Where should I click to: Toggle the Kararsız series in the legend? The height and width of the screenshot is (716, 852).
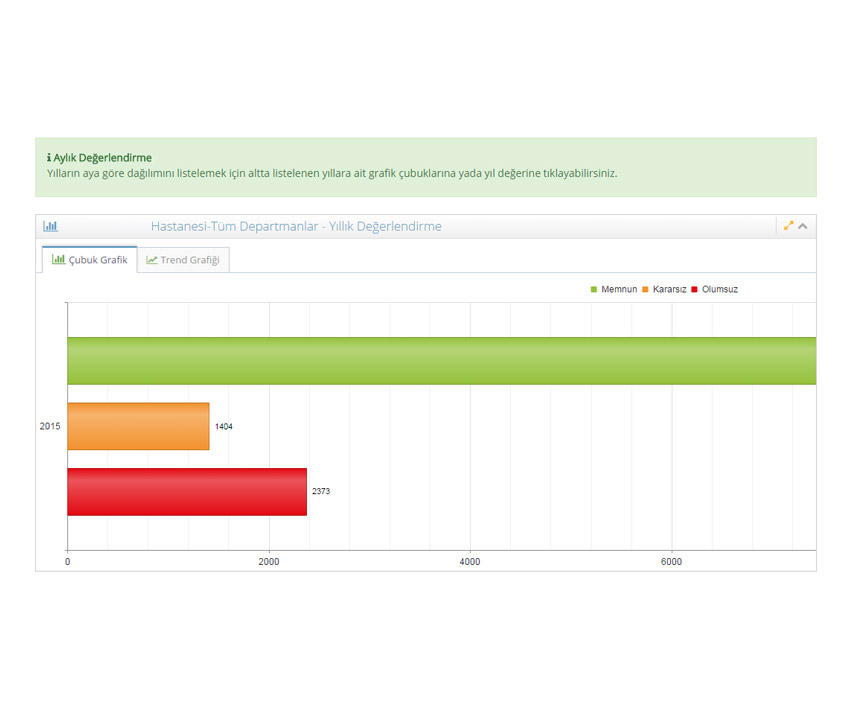pyautogui.click(x=664, y=289)
